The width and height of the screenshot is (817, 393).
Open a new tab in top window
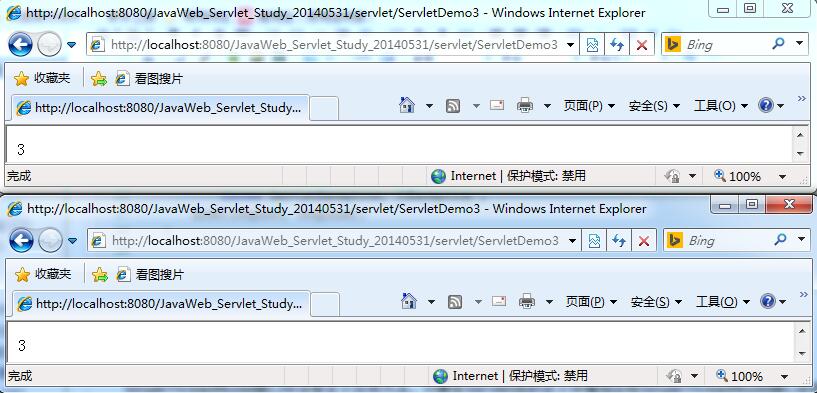tap(324, 108)
